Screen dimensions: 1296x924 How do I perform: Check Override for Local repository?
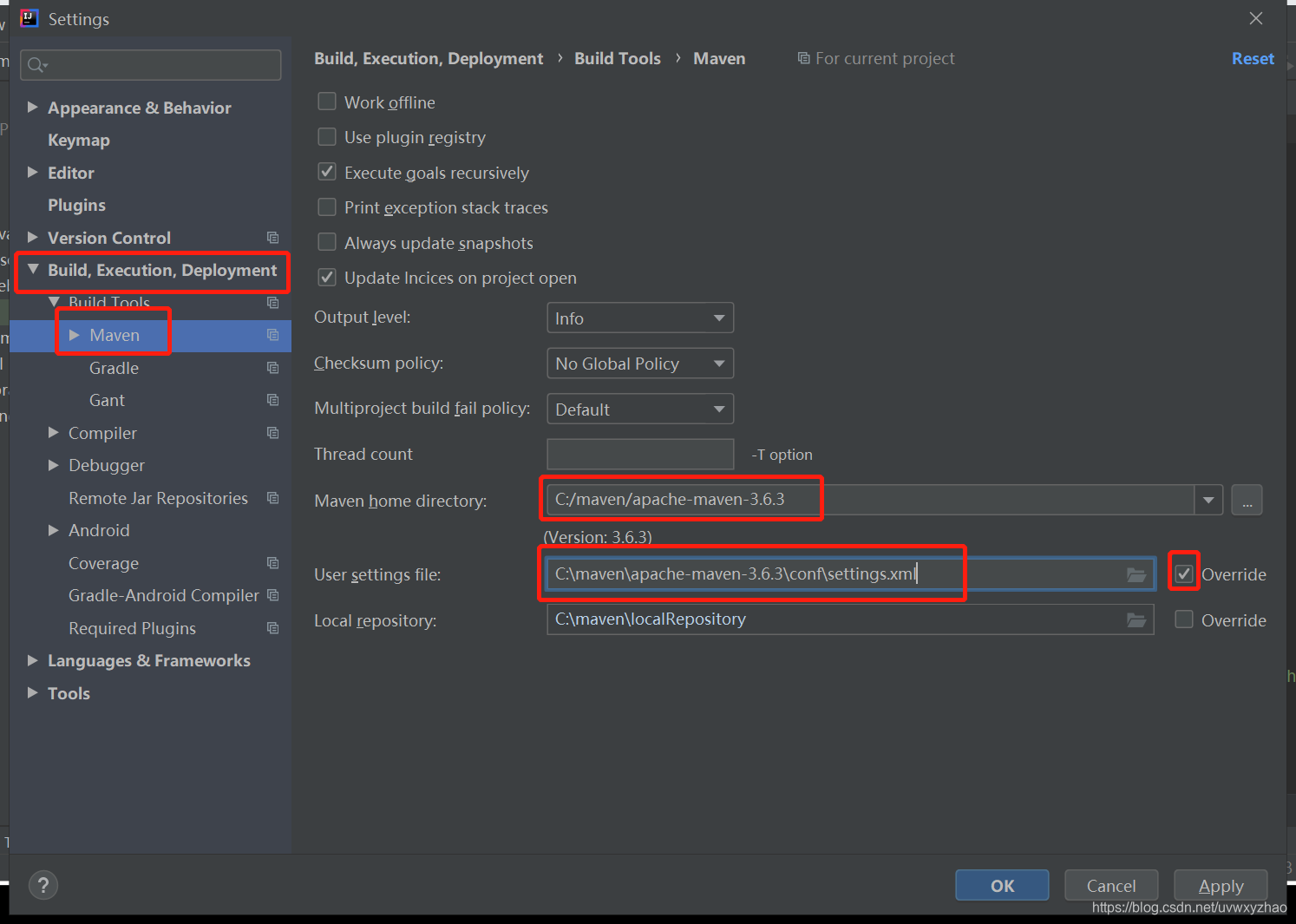(x=1184, y=619)
